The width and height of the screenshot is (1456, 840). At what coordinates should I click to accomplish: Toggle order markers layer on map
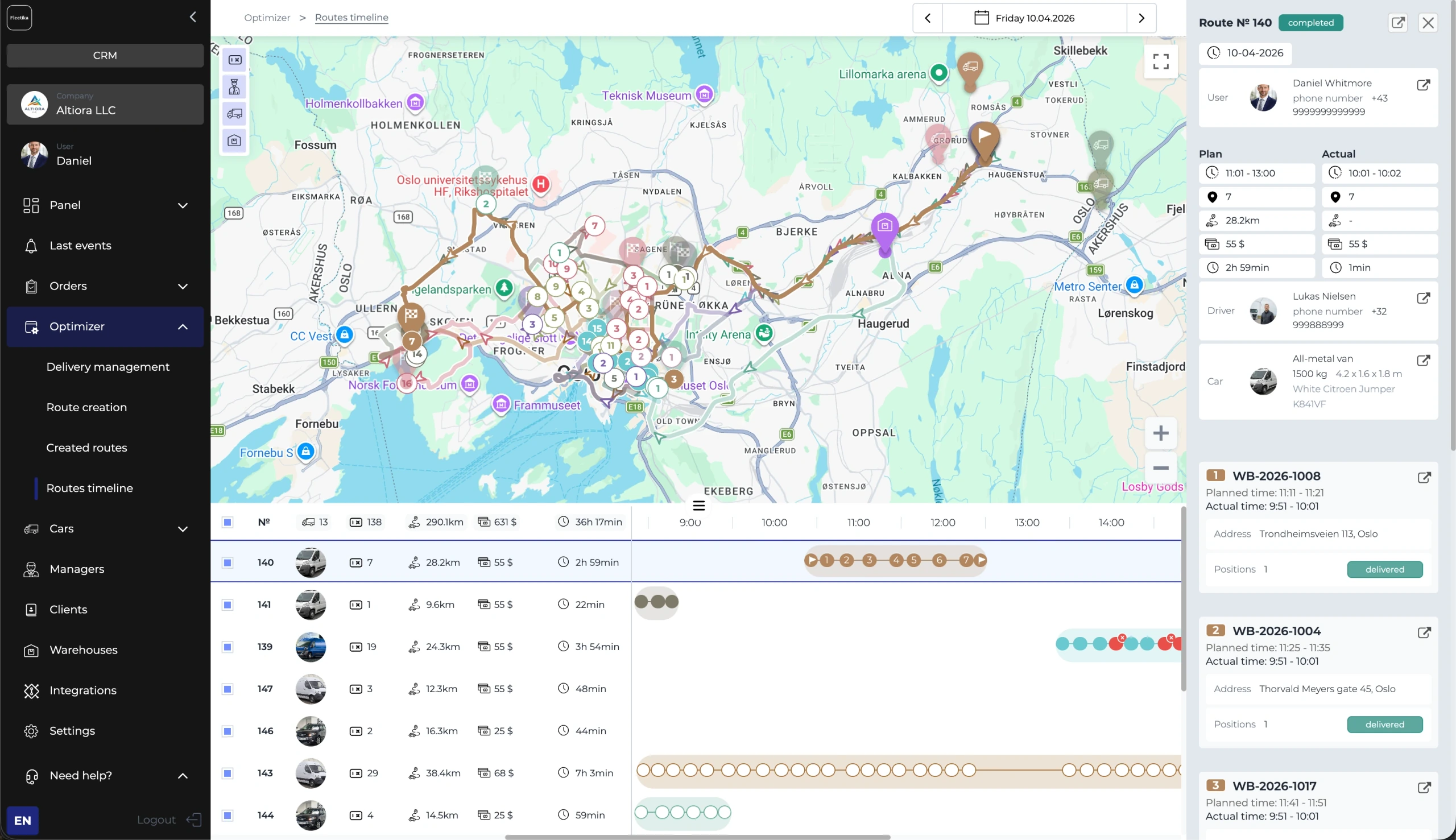[234, 60]
